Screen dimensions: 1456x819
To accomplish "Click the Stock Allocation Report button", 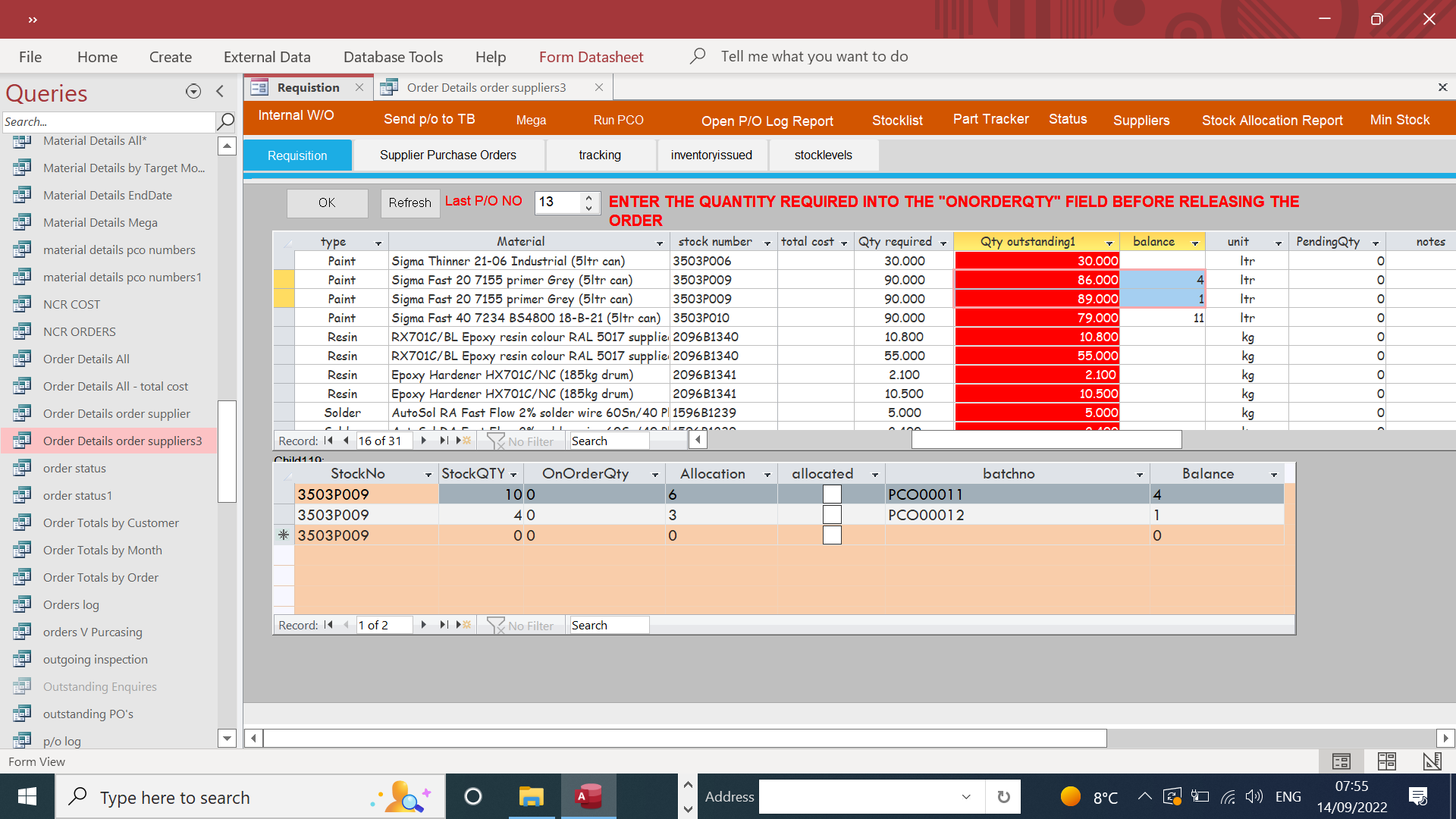I will click(x=1272, y=121).
